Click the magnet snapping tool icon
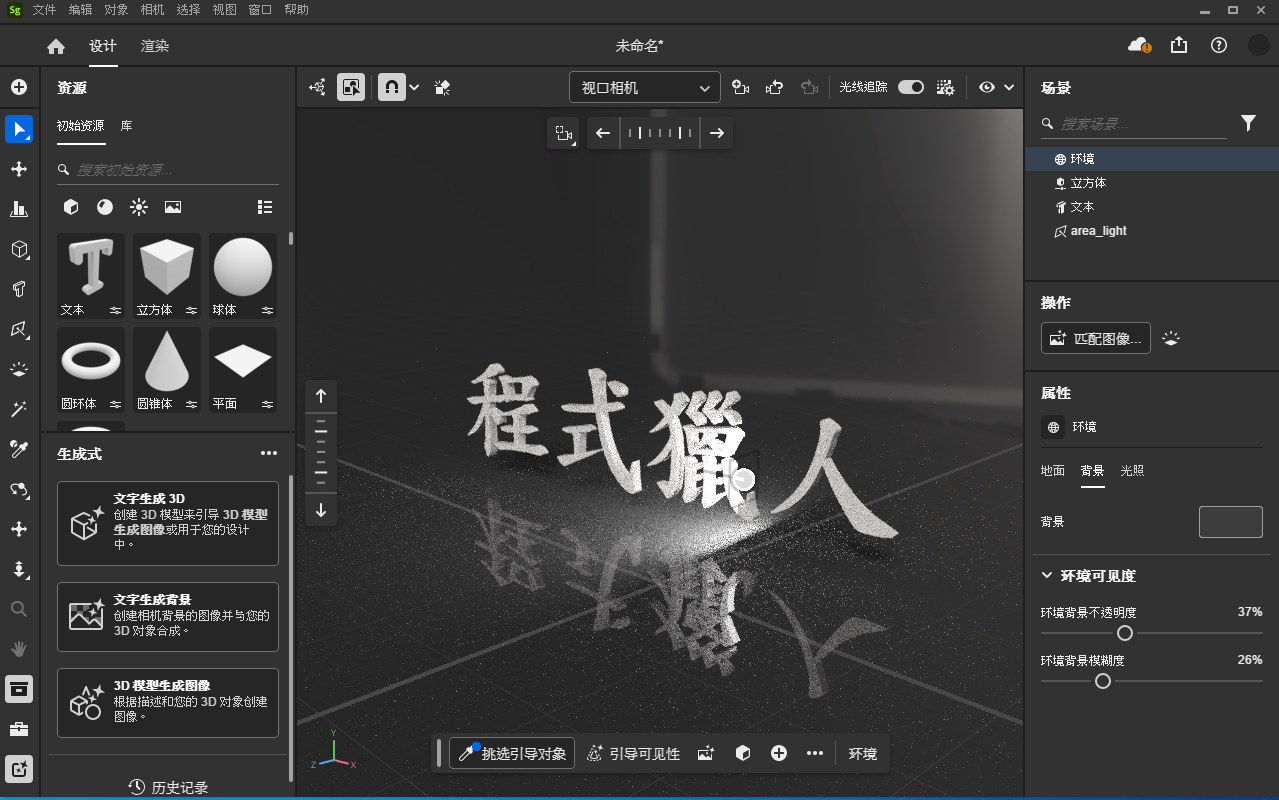 click(391, 88)
